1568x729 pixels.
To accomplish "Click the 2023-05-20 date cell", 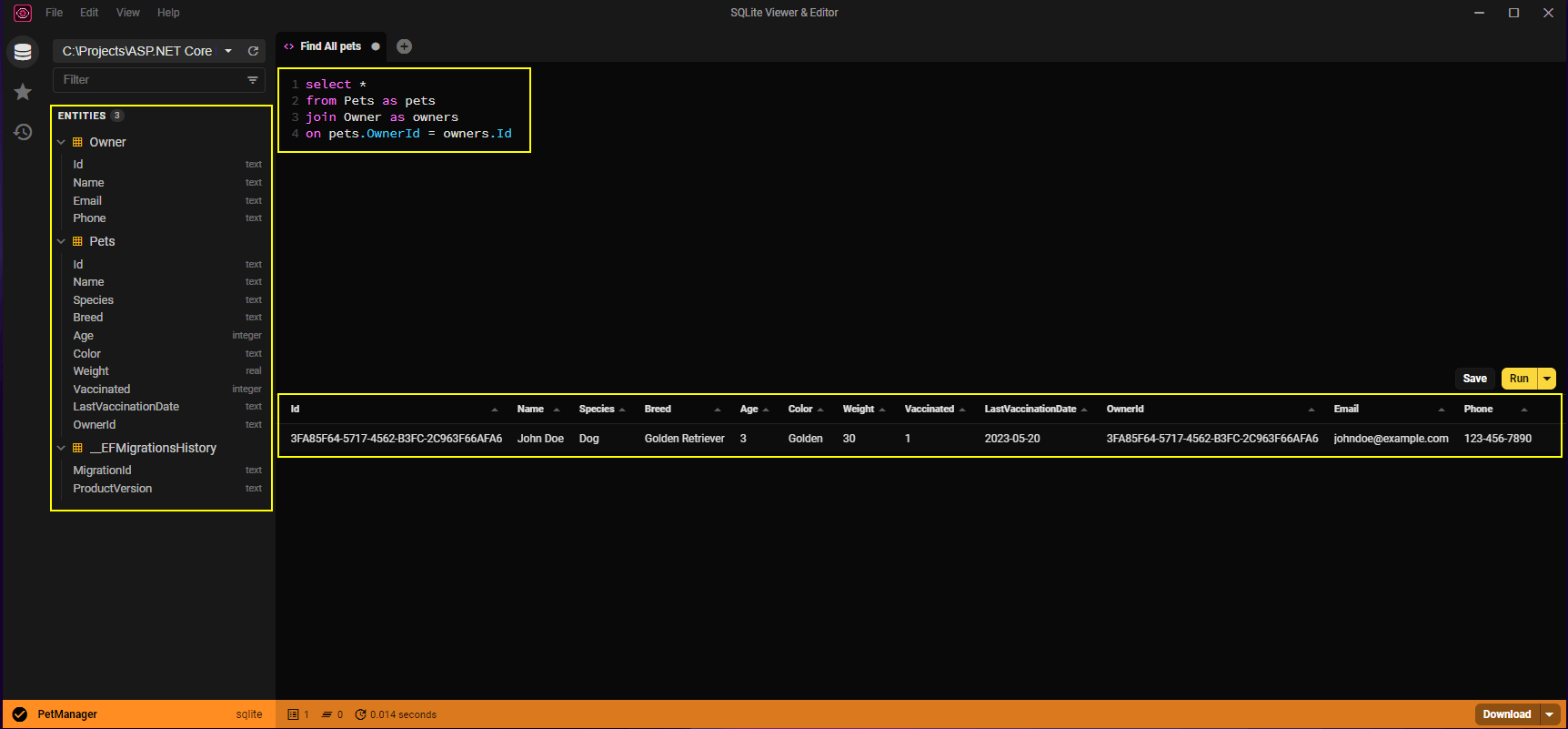I will [1012, 439].
